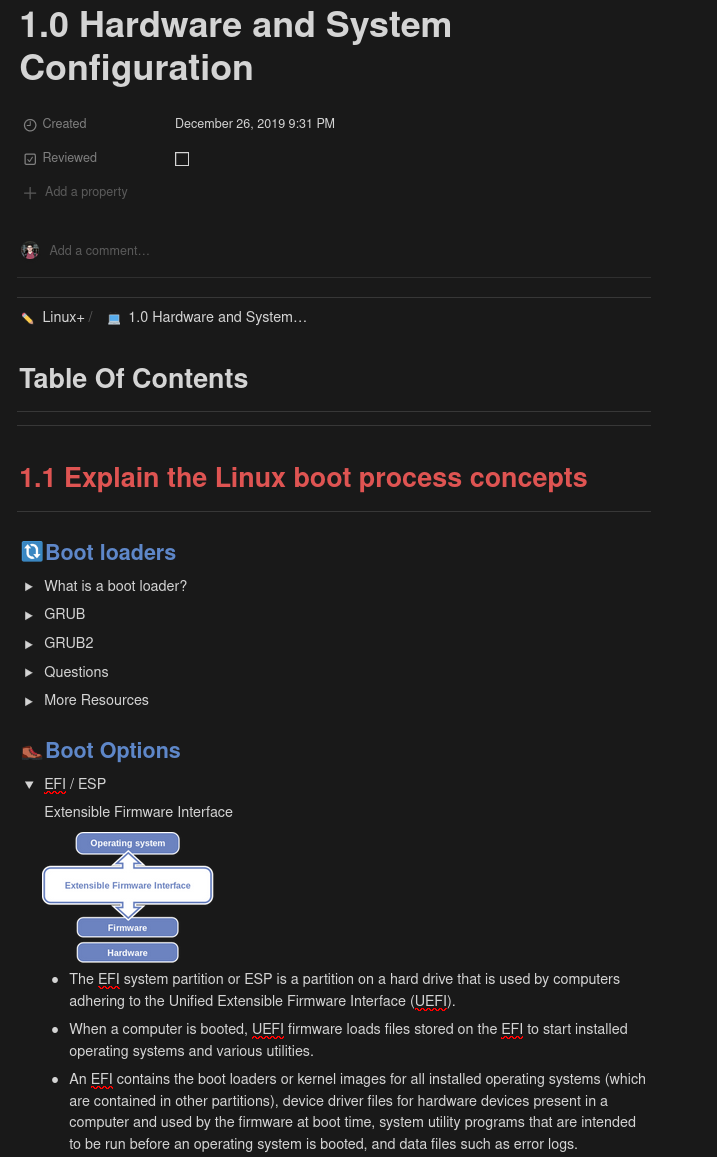Click the checkbox icon beside Reviewed label
Viewport: 717px width, 1157px height.
30,158
